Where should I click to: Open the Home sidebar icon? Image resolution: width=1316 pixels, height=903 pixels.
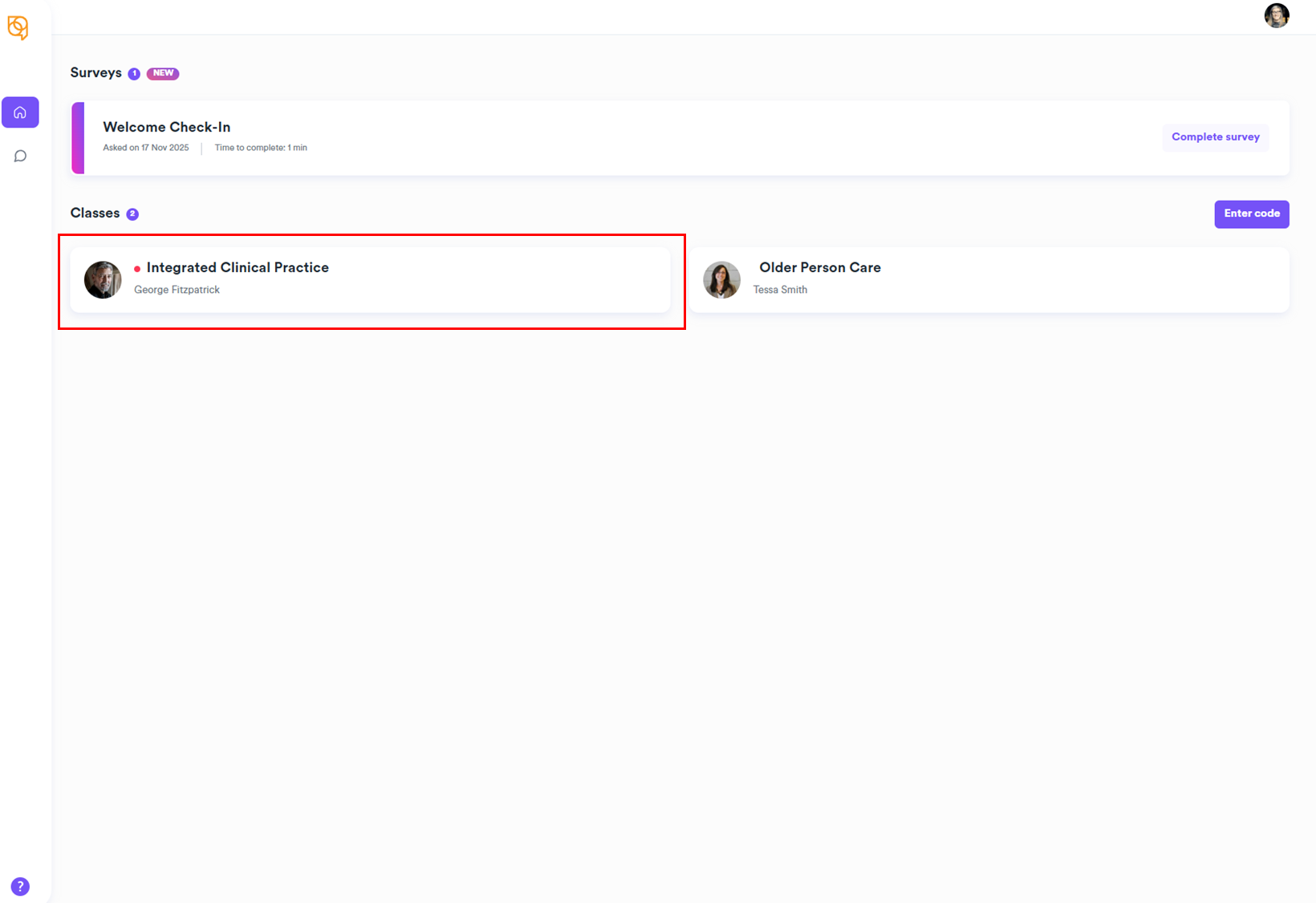(x=20, y=112)
